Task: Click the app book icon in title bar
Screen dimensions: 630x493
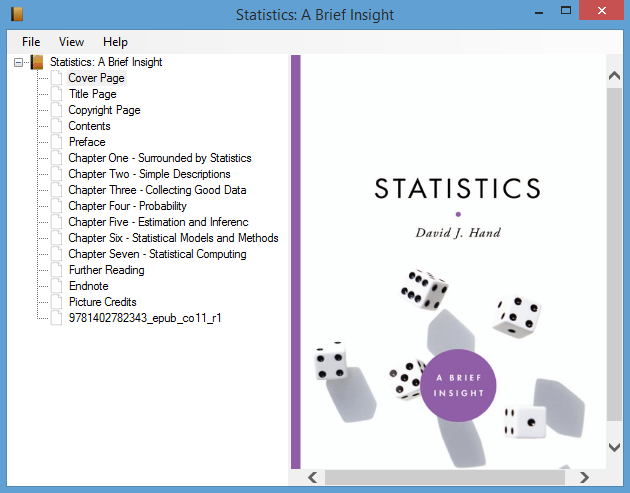Action: 17,14
